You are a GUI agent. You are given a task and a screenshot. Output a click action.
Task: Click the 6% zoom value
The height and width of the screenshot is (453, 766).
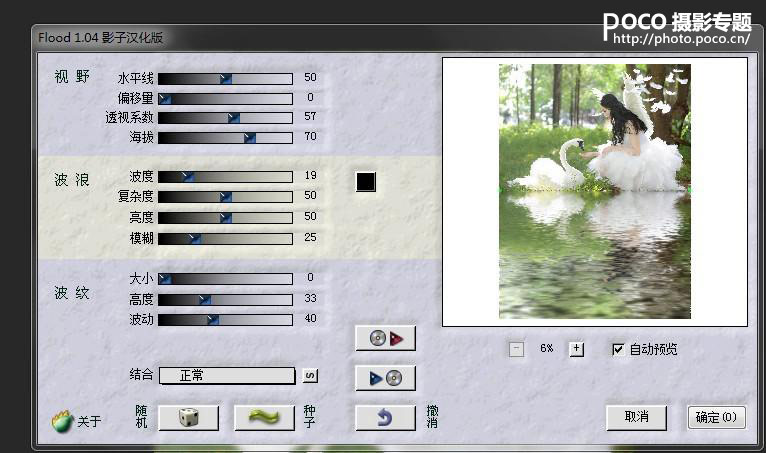tap(547, 348)
